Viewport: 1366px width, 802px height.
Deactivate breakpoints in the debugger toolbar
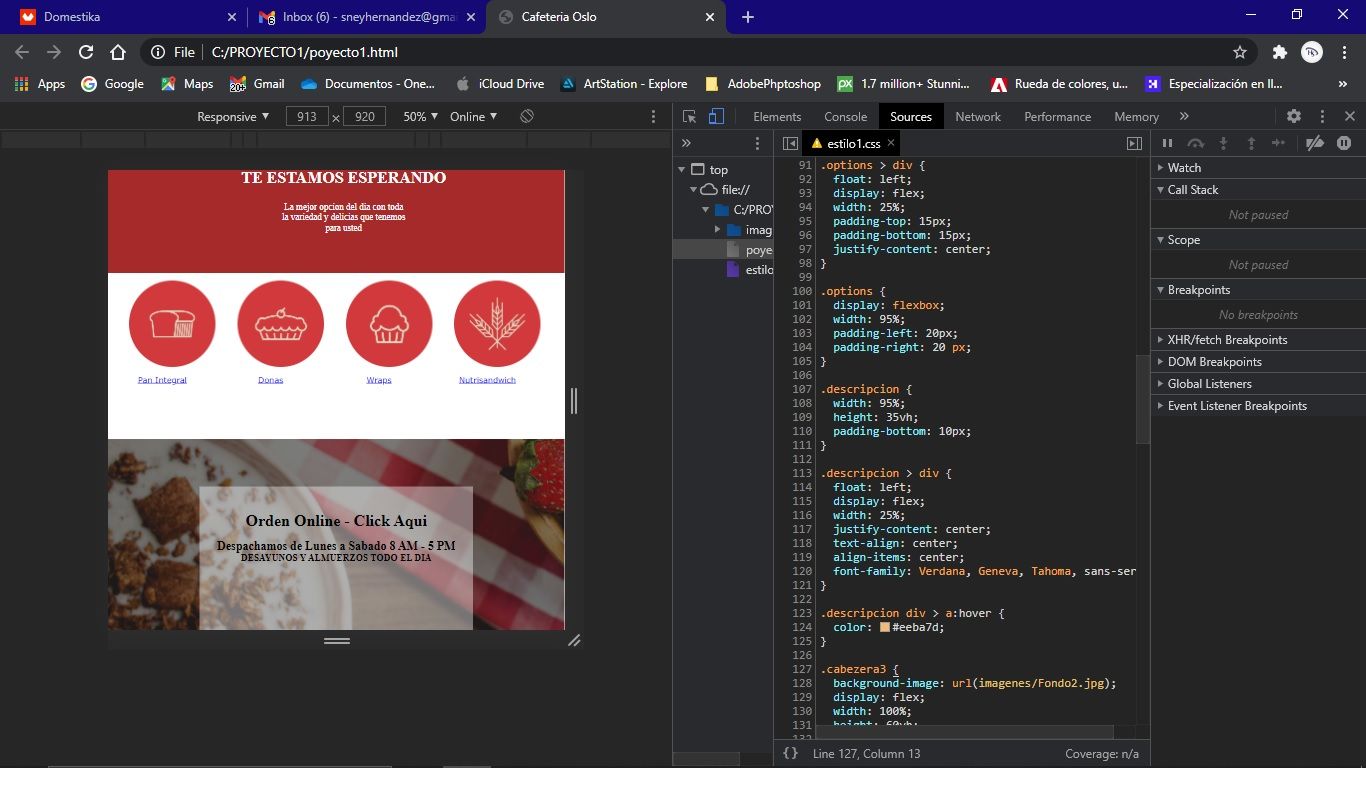point(1315,143)
